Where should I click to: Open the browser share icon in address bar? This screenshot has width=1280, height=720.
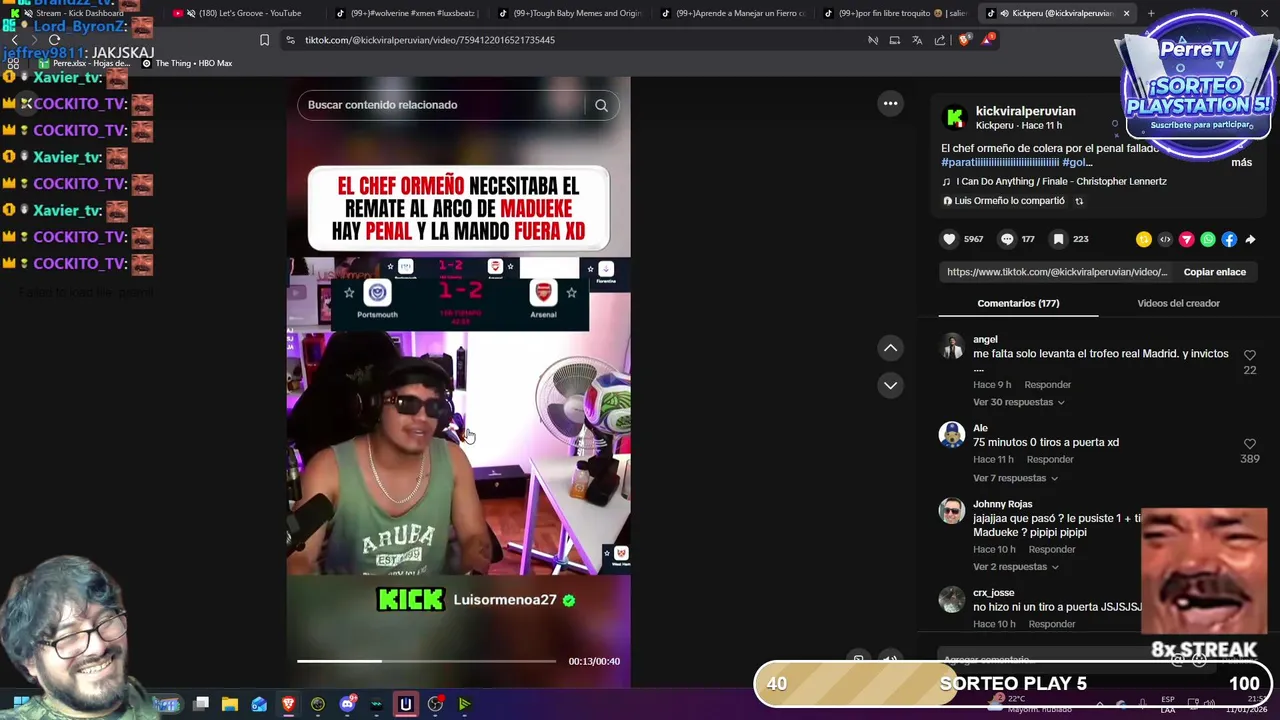939,40
